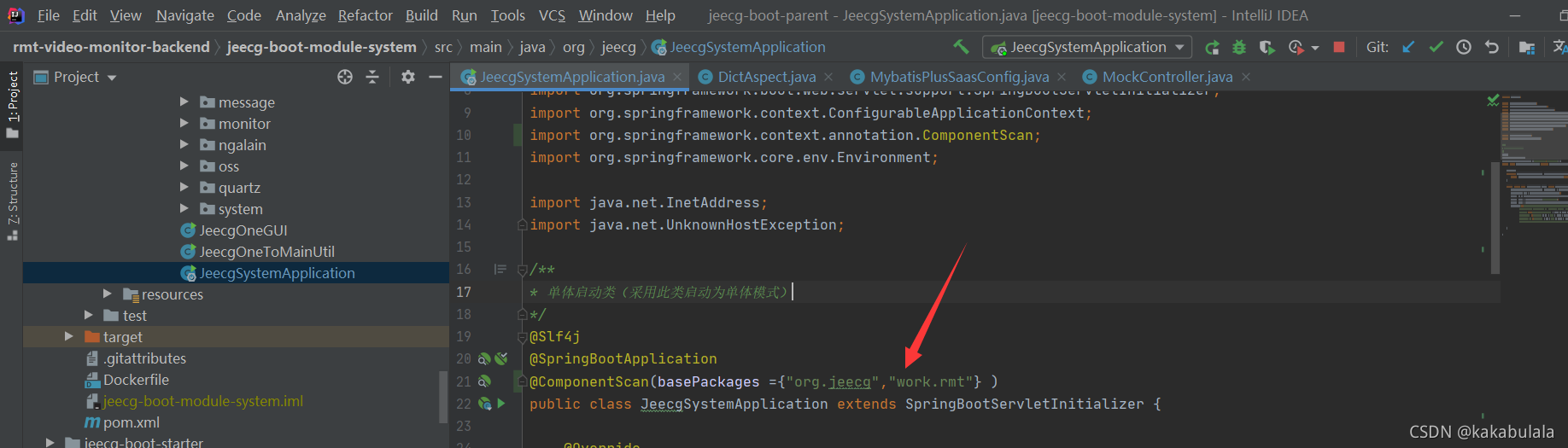This screenshot has height=448, width=1568.
Task: Show Git history with the clock icon
Action: (1464, 47)
